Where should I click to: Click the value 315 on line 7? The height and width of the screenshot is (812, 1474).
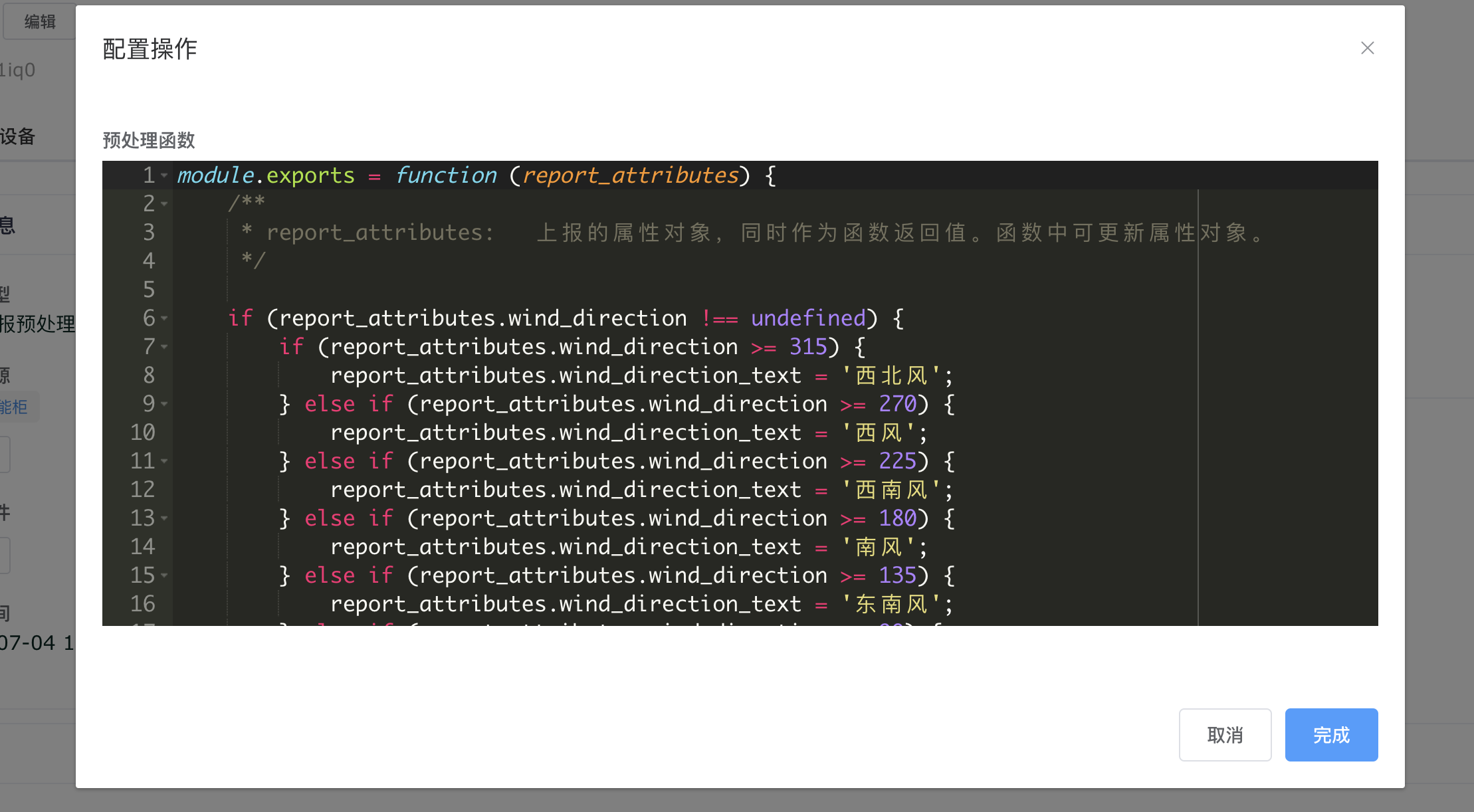tap(808, 347)
